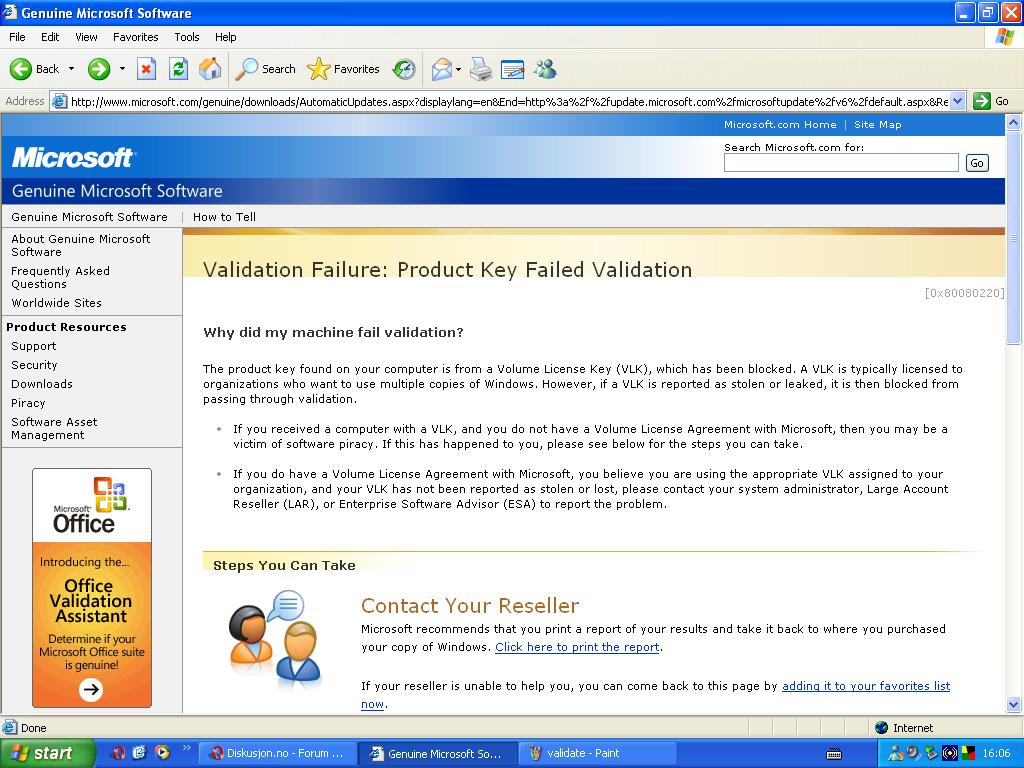The image size is (1024, 768).
Task: Click the Back arrow button
Action: 34,69
